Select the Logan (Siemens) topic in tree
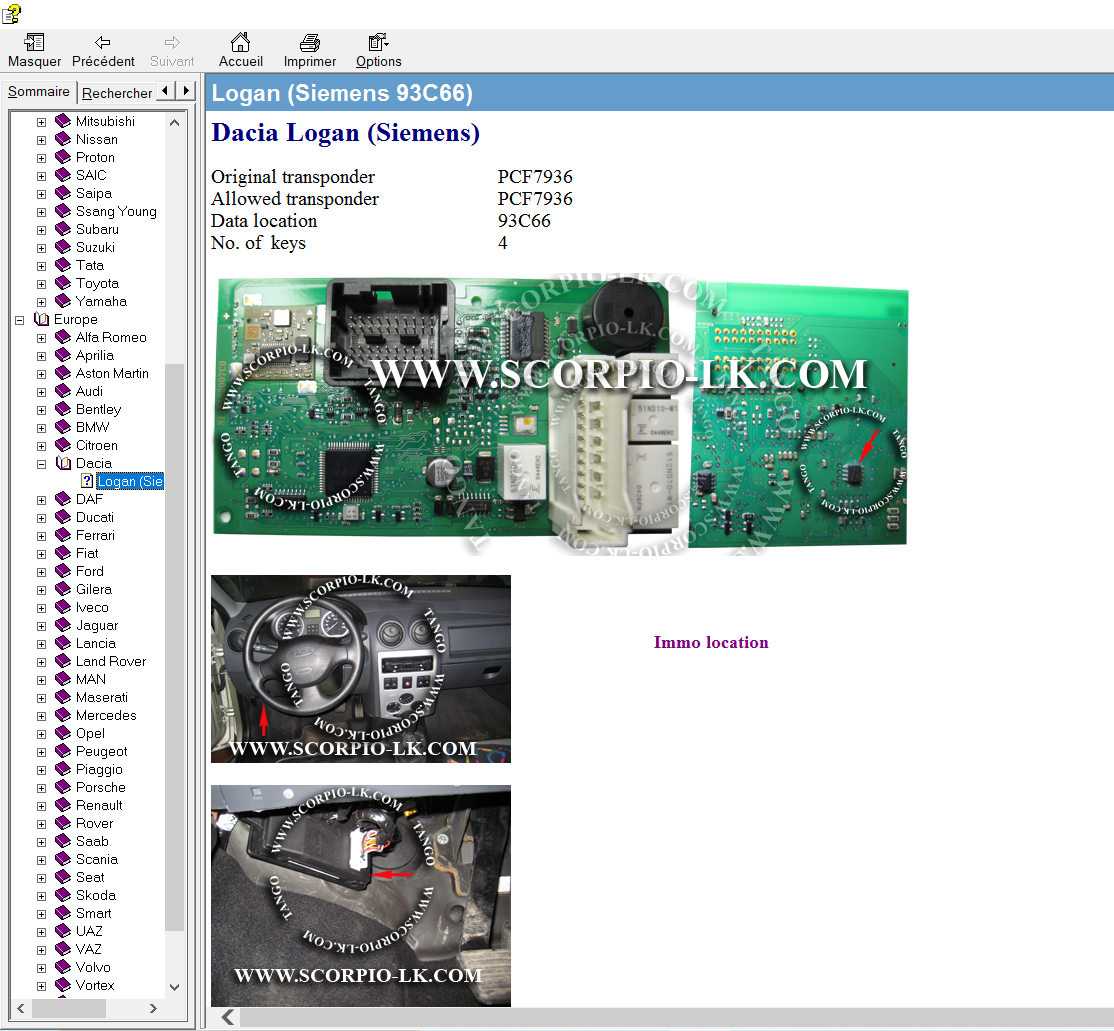 point(130,481)
